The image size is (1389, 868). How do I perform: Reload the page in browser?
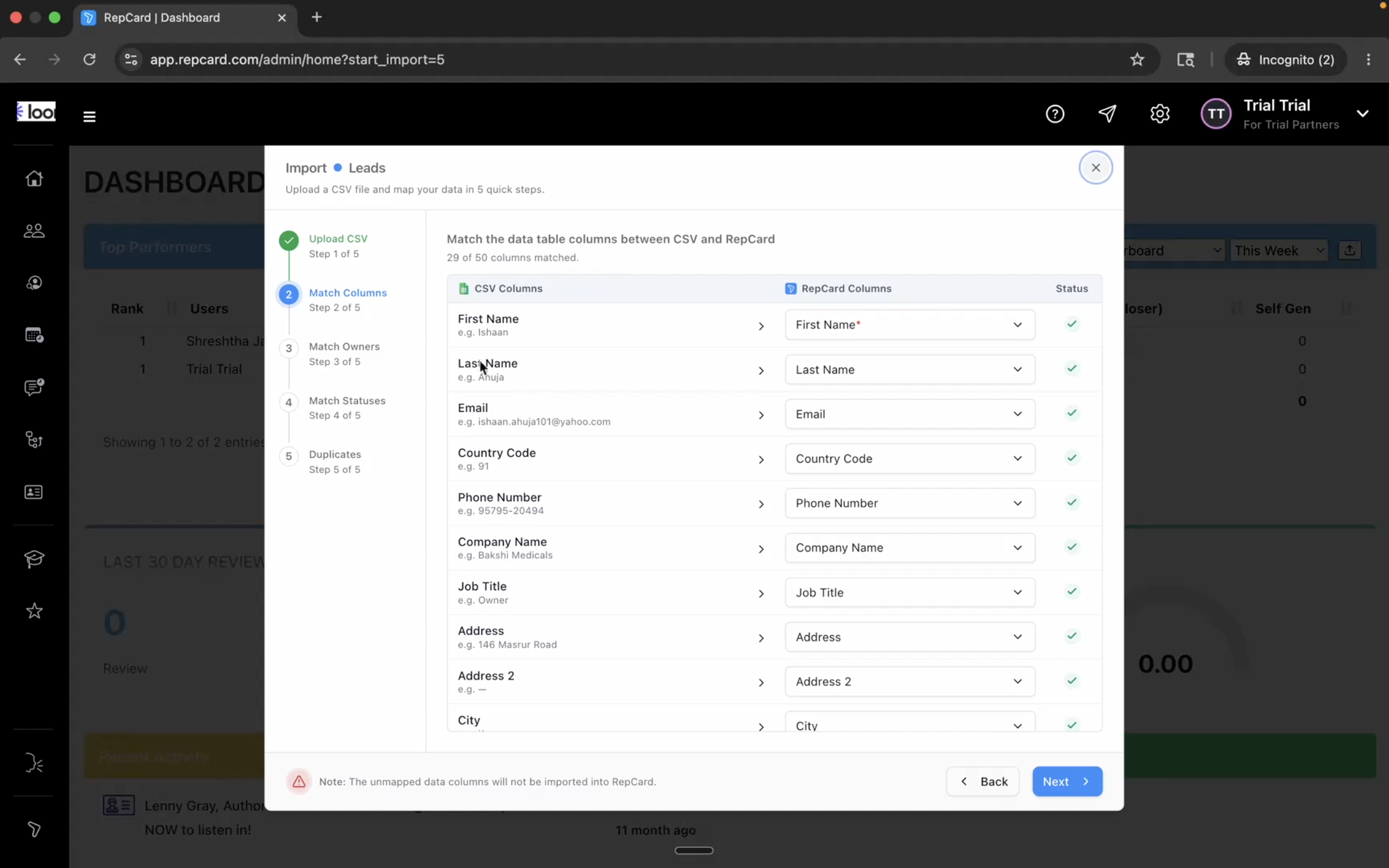point(89,60)
